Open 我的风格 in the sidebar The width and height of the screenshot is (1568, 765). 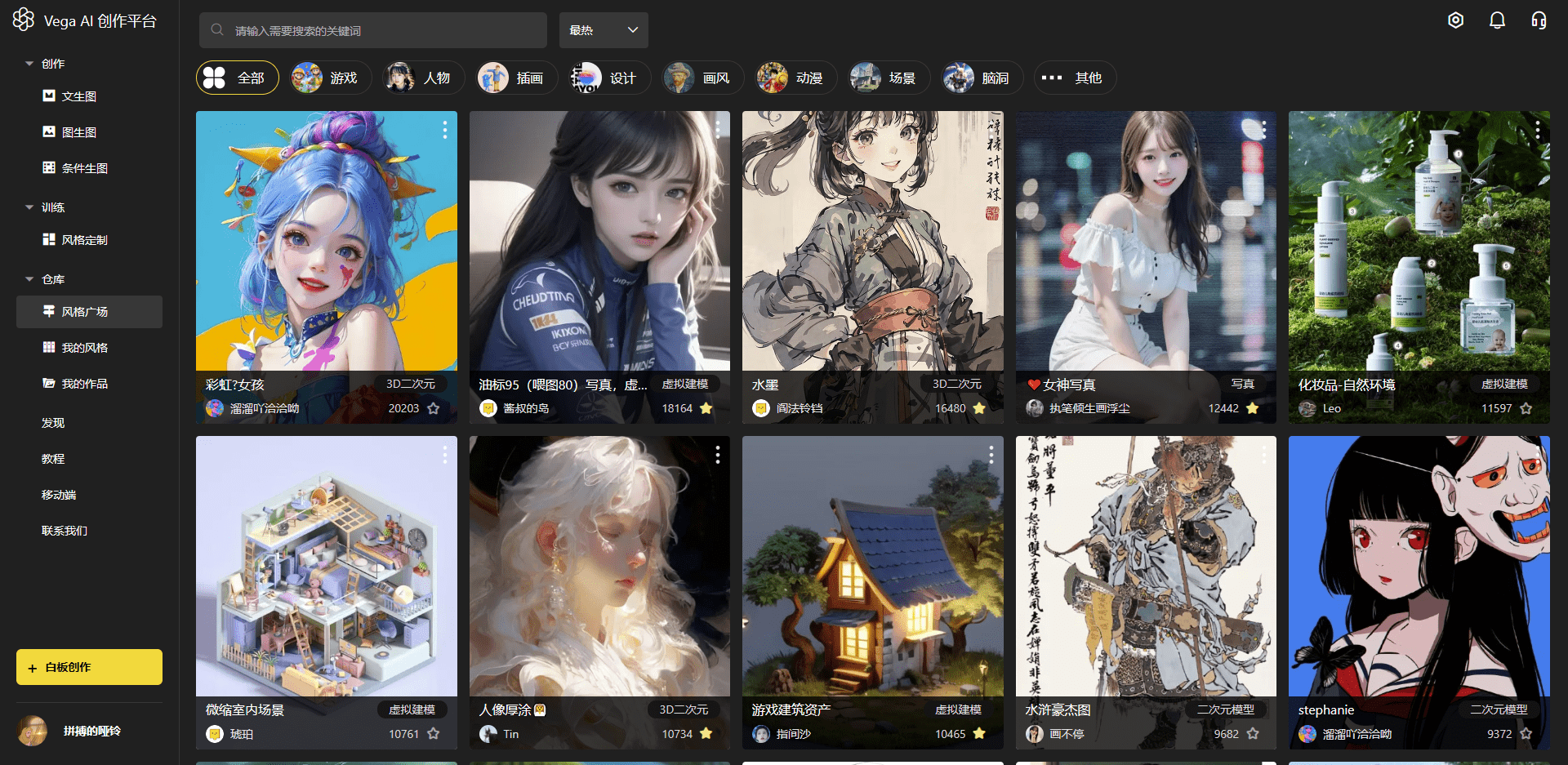75,348
